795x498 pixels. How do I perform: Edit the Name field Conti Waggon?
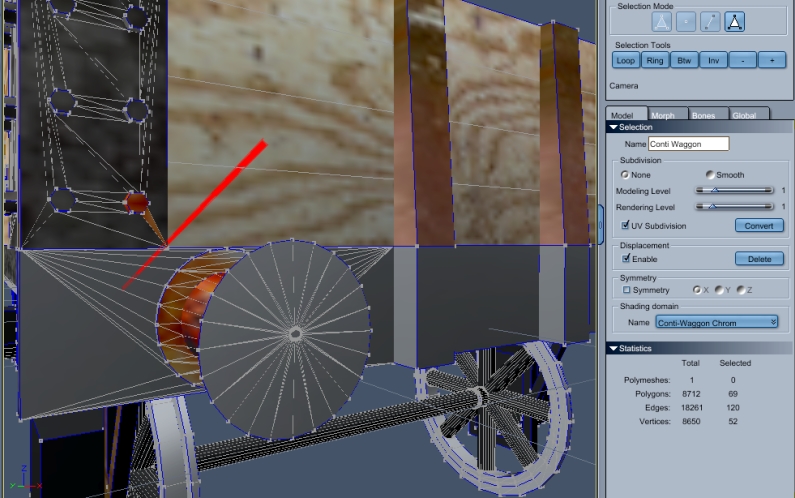point(689,144)
